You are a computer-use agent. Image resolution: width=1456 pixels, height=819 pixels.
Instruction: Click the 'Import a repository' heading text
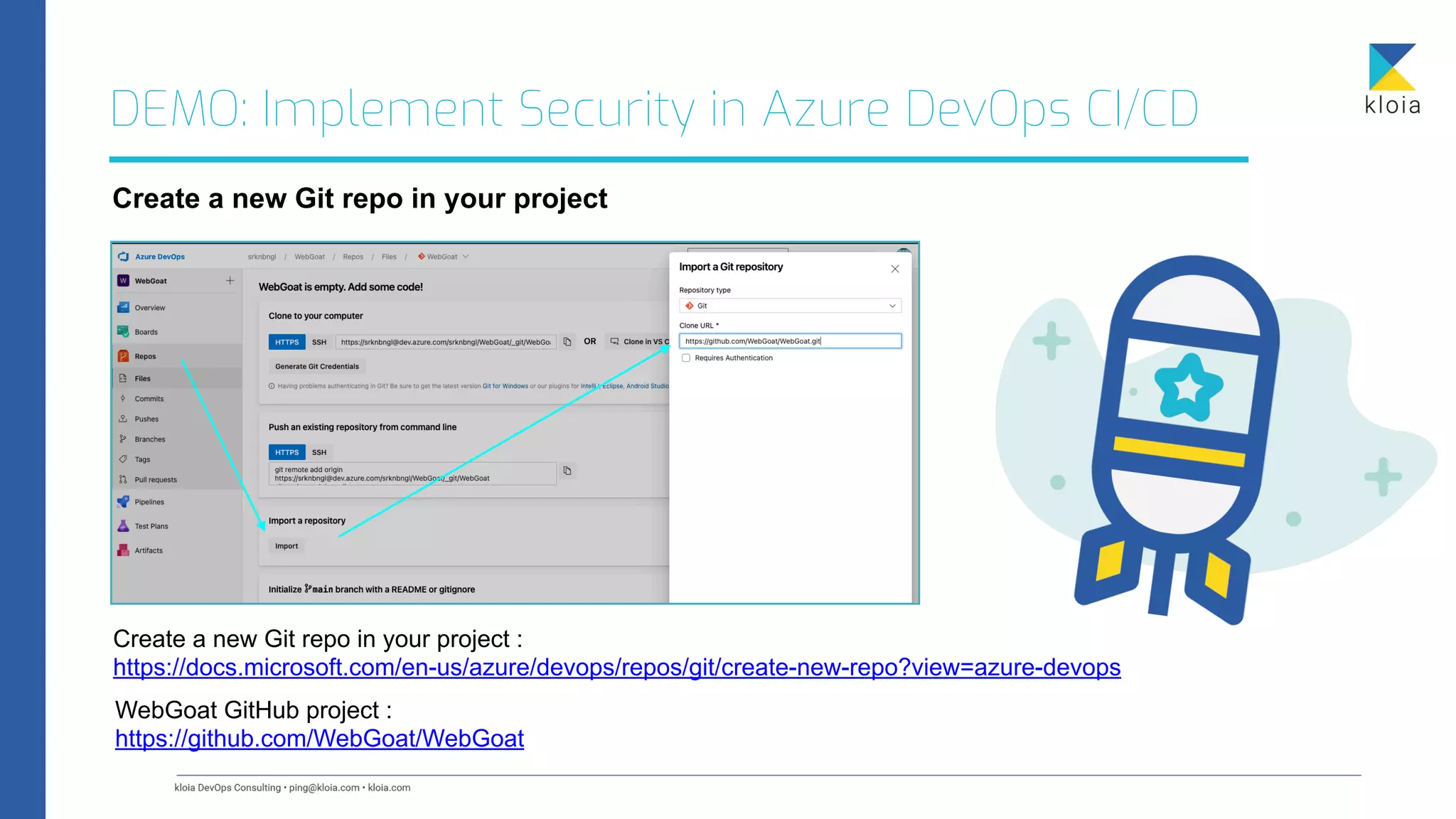click(x=307, y=521)
